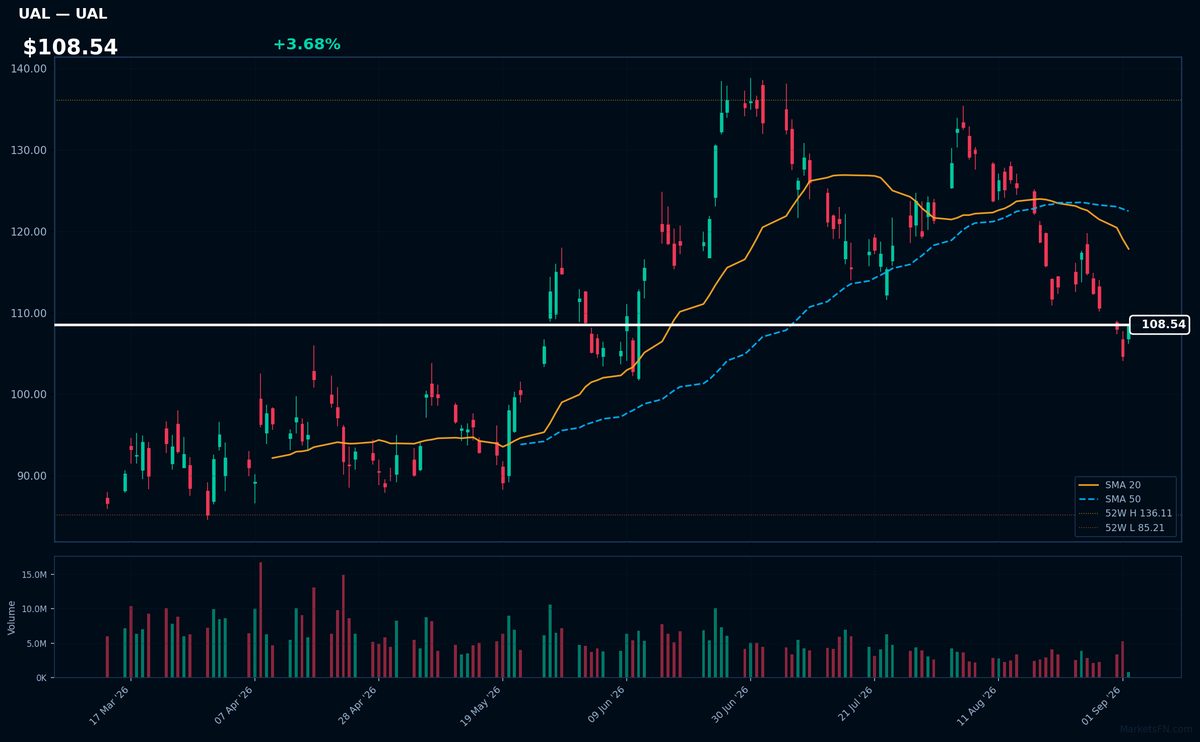Click the 17 Mar '26 date label
Screen dimensions: 1200x742
click(110, 706)
